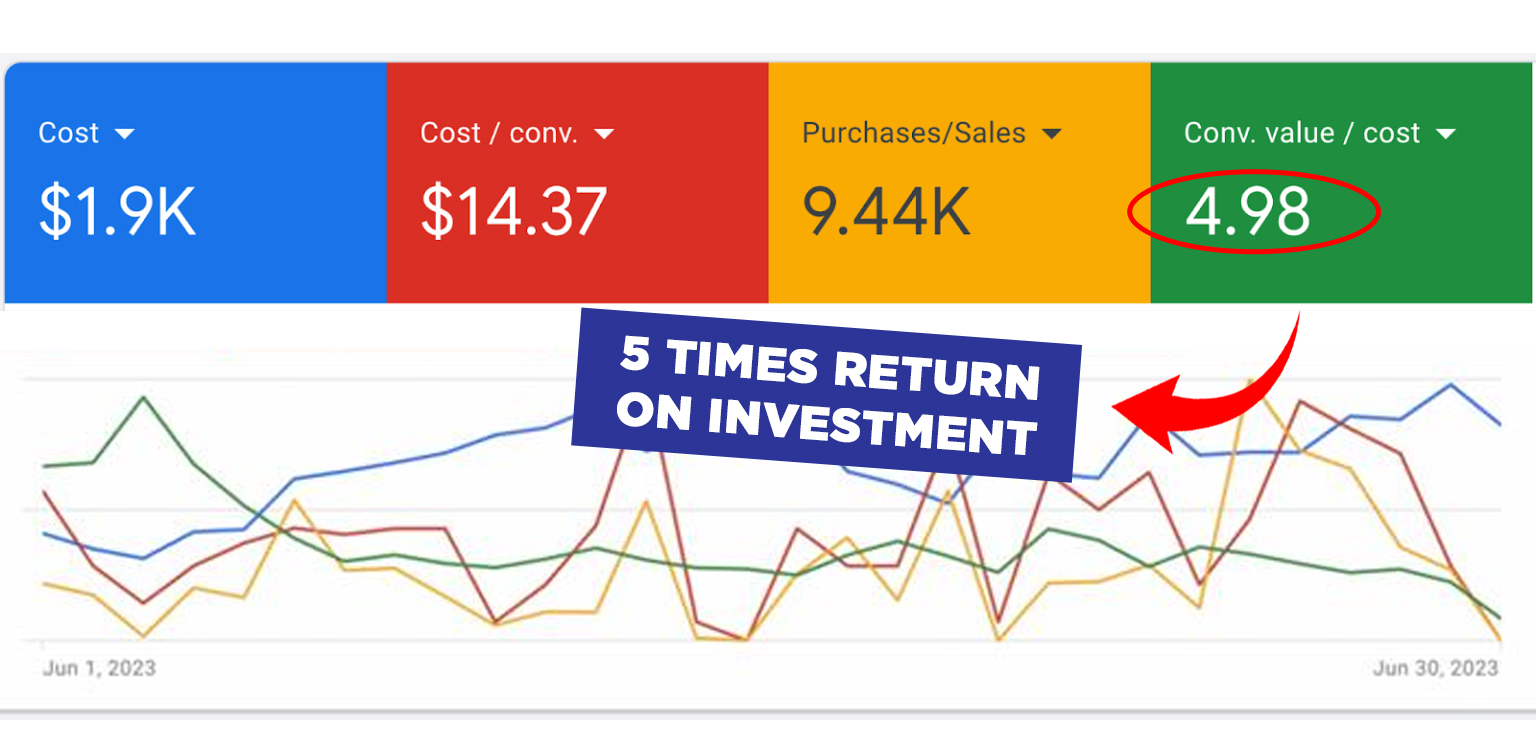
Task: Click the green line's peak near chart start
Action: 144,397
